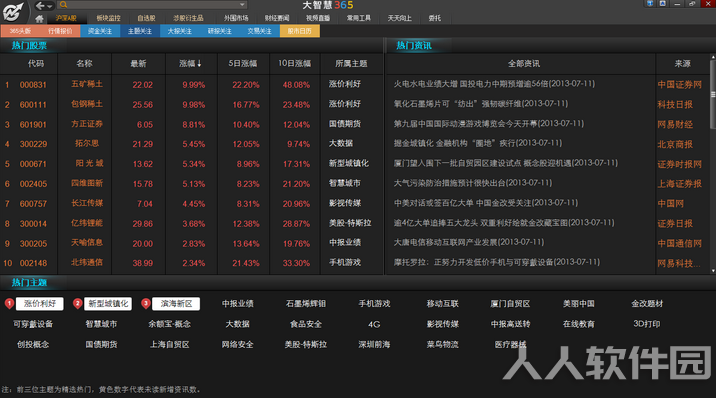Select the top theme 滨海新区 button
The height and width of the screenshot is (398, 716).
[x=176, y=304]
